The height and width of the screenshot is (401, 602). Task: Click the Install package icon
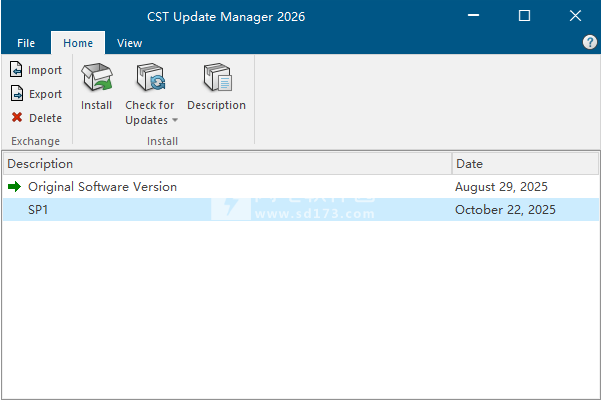tap(96, 78)
